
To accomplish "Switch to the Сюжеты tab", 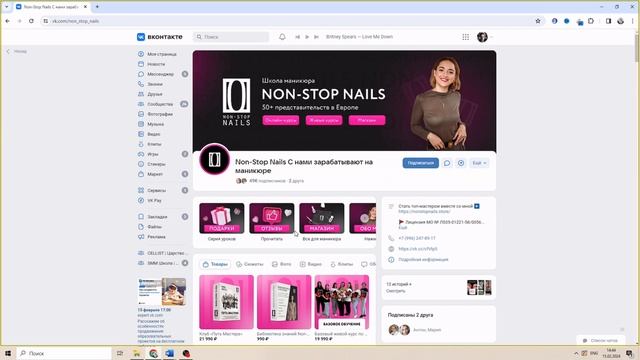I will coord(249,264).
